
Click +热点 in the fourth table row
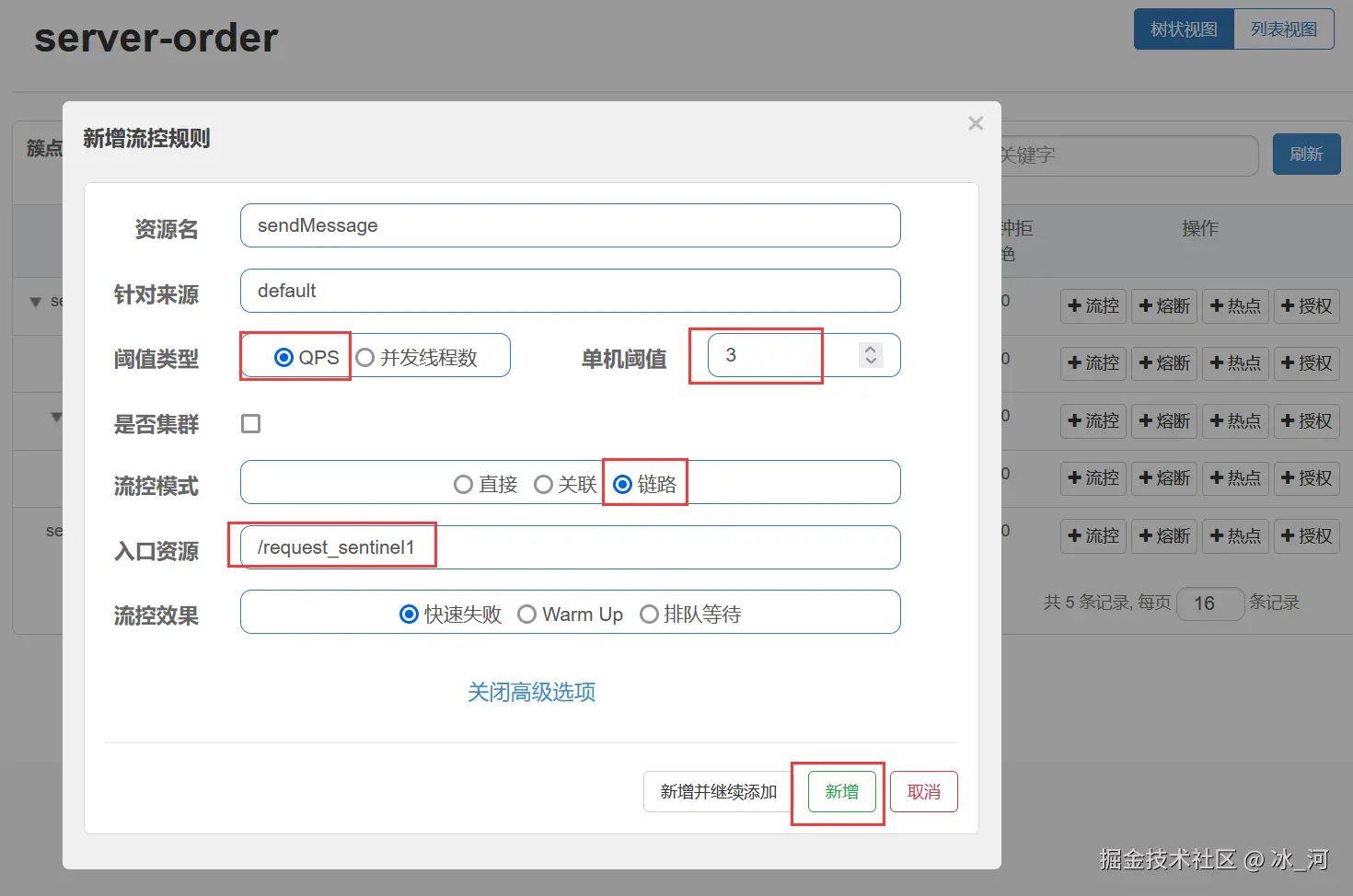coord(1235,478)
